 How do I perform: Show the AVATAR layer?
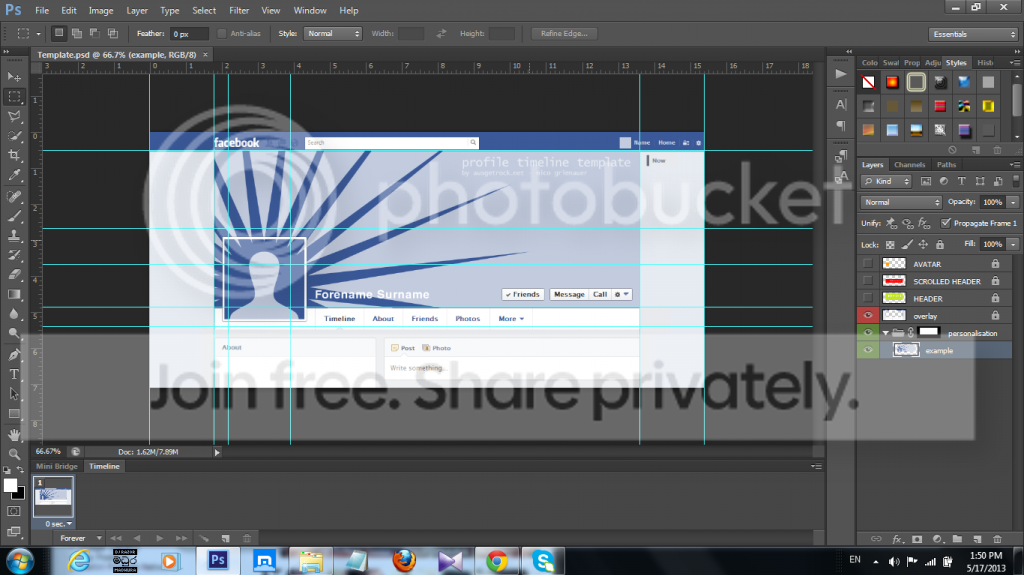868,264
